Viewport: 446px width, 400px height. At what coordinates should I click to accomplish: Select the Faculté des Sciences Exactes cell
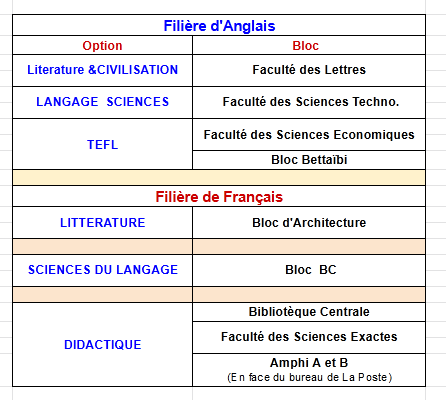[309, 337]
